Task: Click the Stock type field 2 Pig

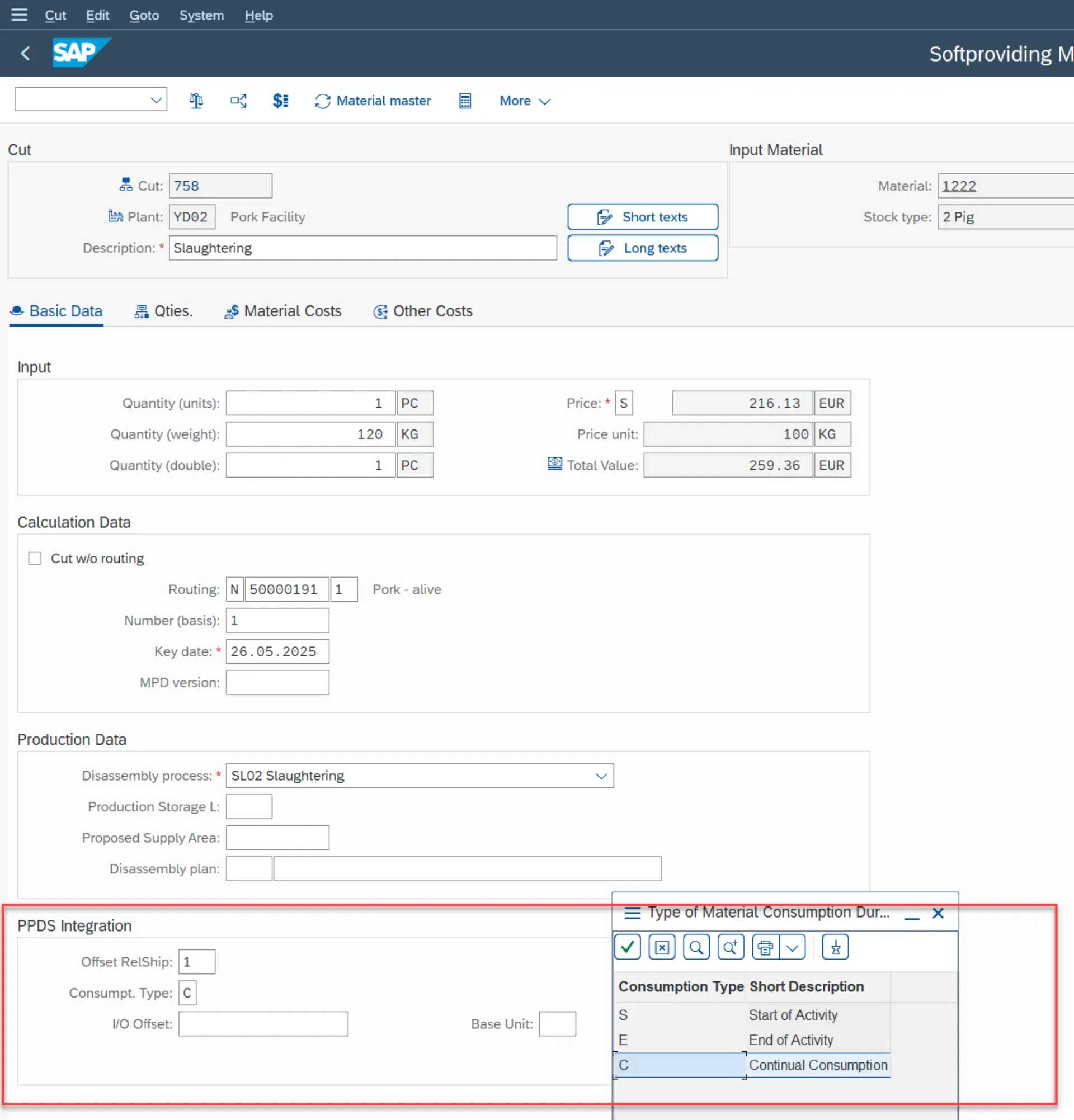Action: coord(1005,217)
